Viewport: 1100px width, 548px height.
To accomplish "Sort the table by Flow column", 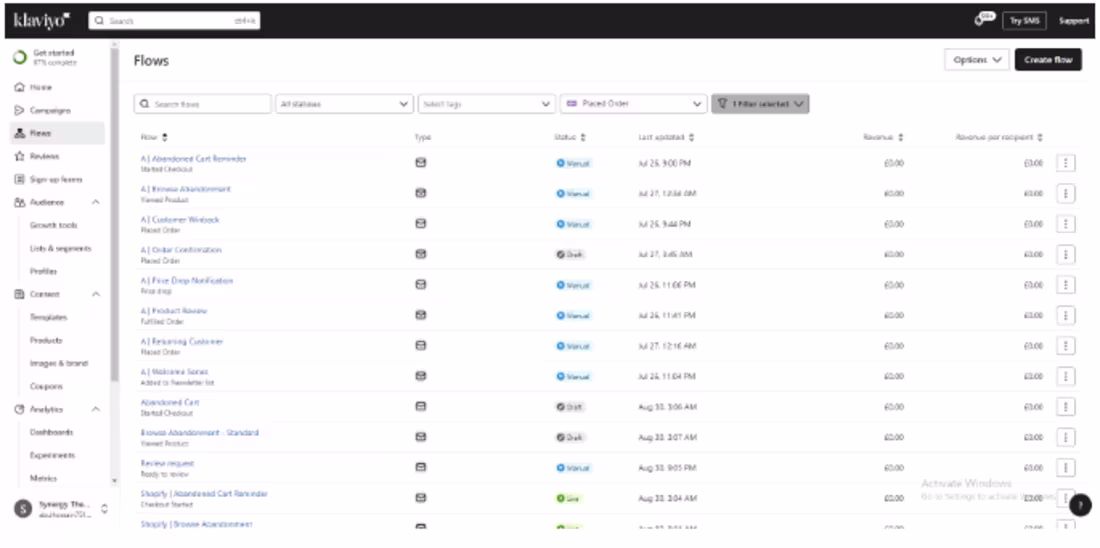I will (154, 138).
